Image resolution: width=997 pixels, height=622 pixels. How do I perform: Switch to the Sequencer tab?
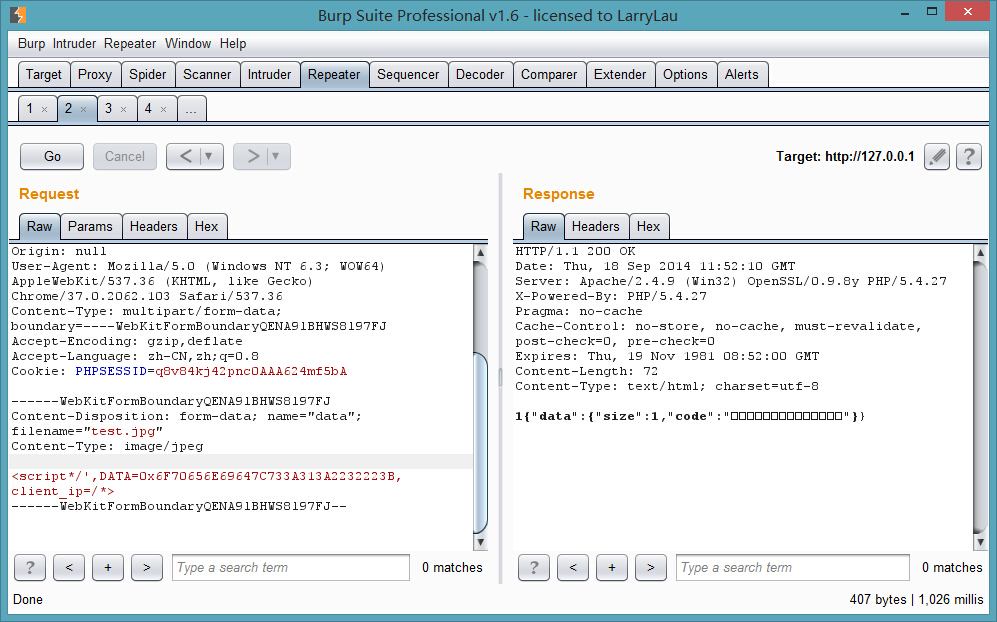tap(408, 74)
